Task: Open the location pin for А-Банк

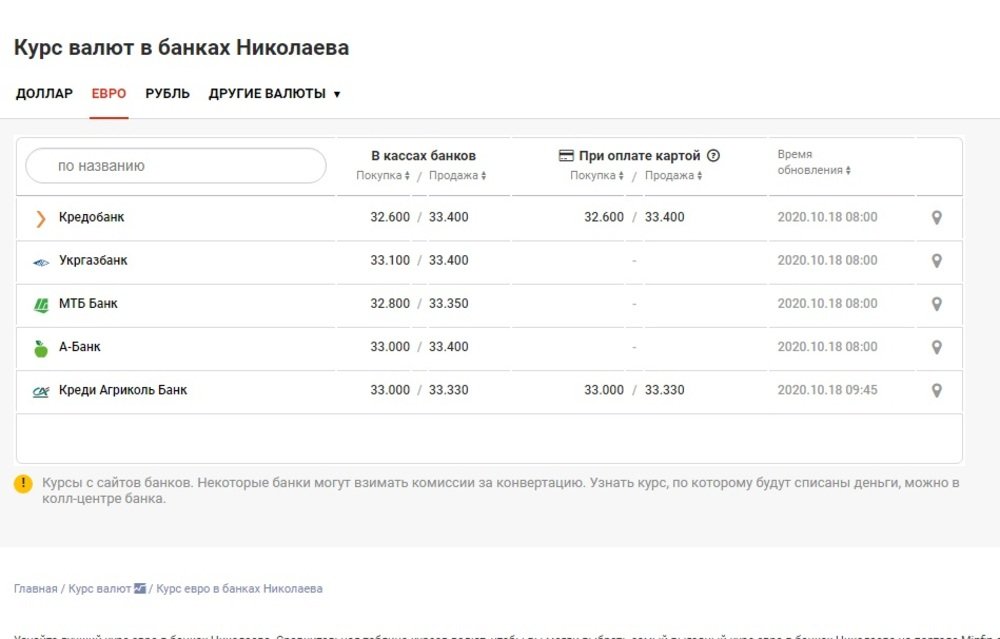Action: 936,348
